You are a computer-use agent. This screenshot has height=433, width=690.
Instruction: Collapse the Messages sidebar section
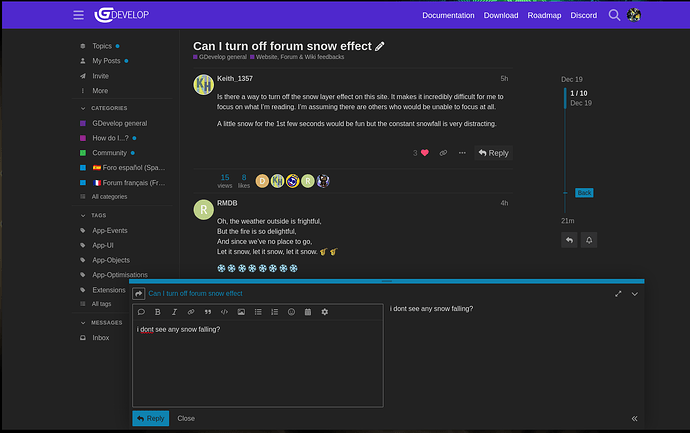click(102, 323)
